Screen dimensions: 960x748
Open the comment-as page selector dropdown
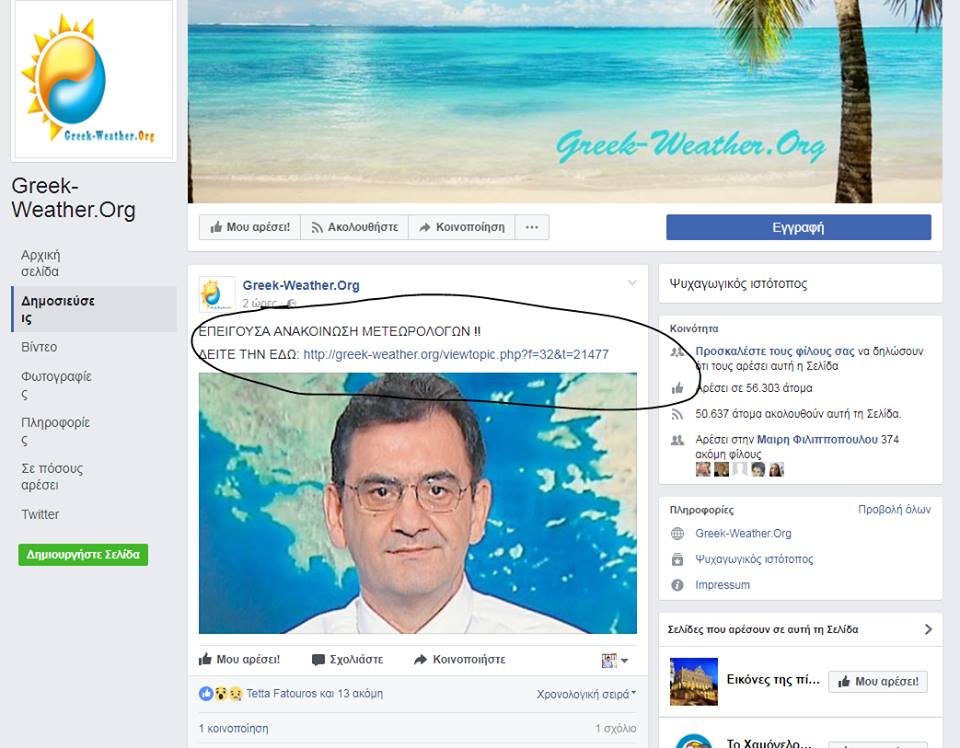[615, 660]
